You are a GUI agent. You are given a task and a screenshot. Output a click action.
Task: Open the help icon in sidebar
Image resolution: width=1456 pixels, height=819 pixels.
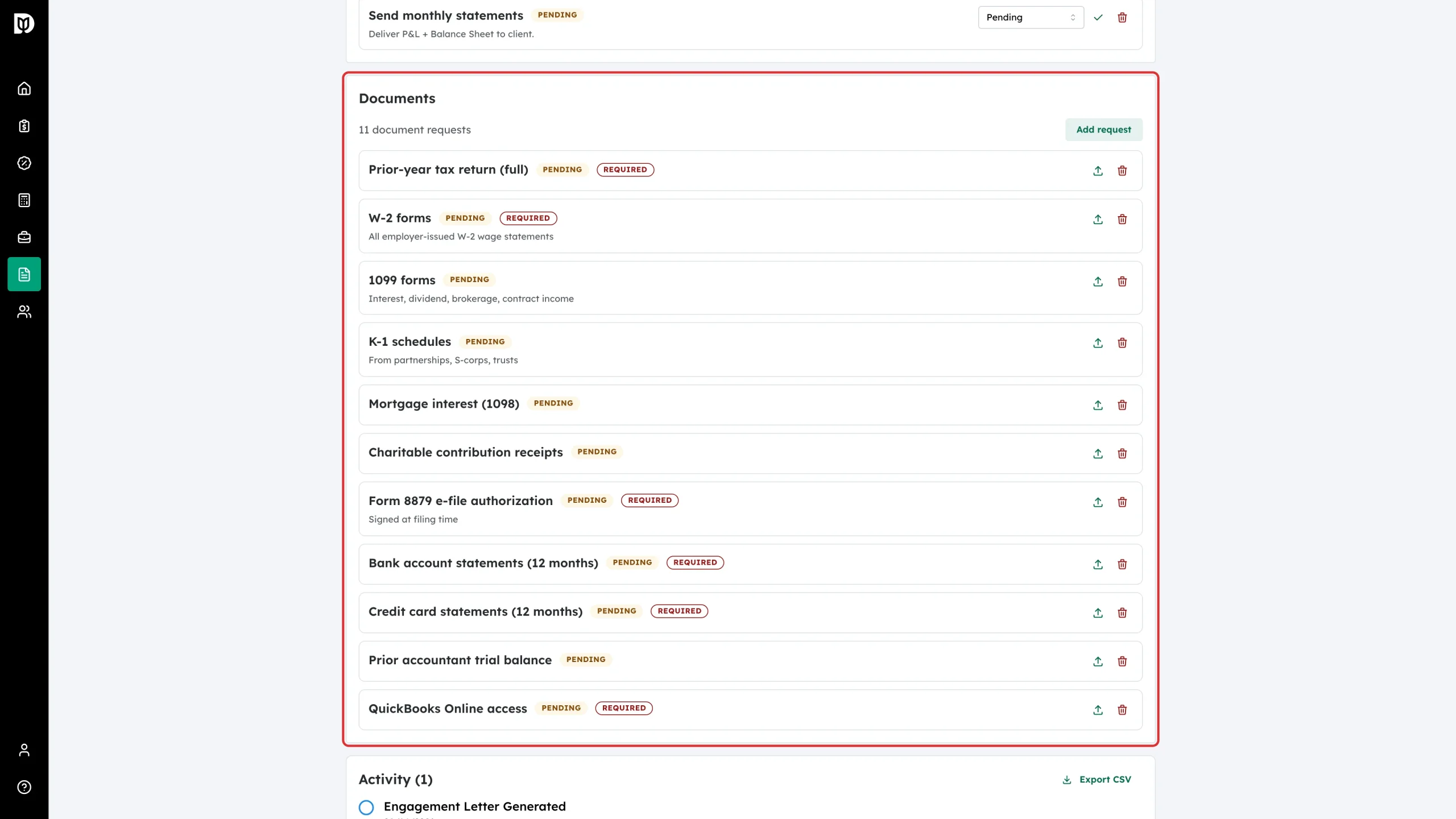[x=24, y=787]
